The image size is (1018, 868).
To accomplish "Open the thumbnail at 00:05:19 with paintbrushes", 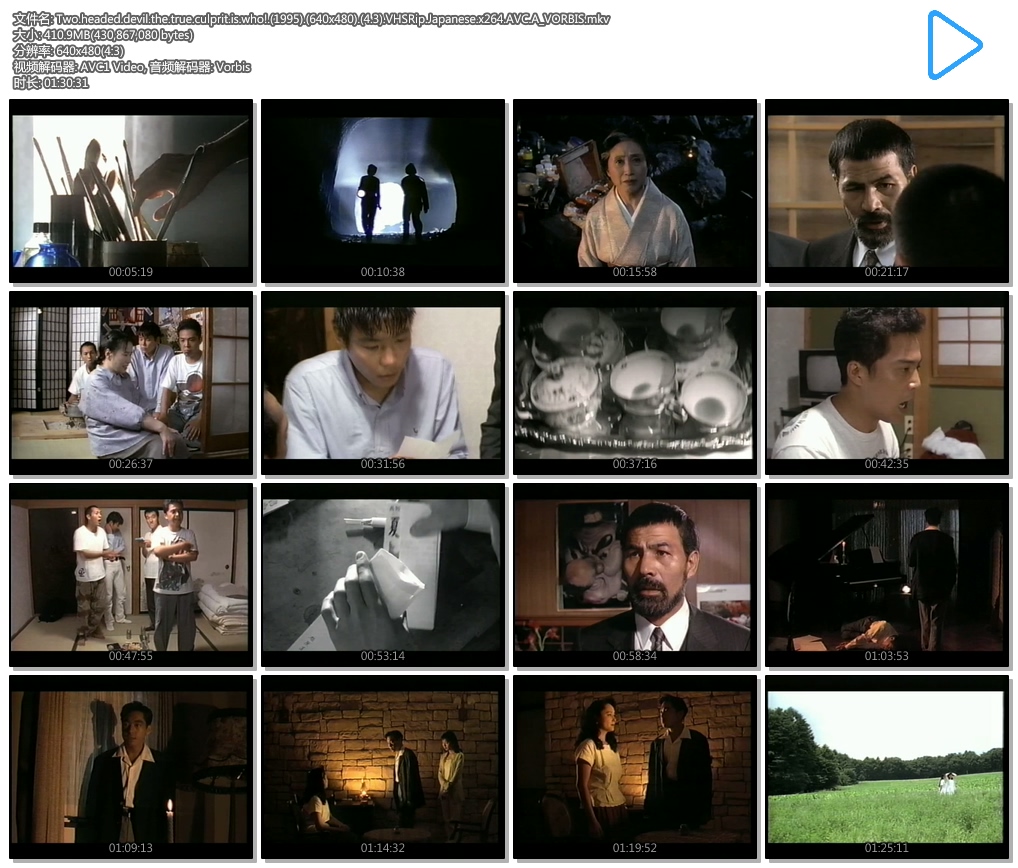I will coord(131,190).
